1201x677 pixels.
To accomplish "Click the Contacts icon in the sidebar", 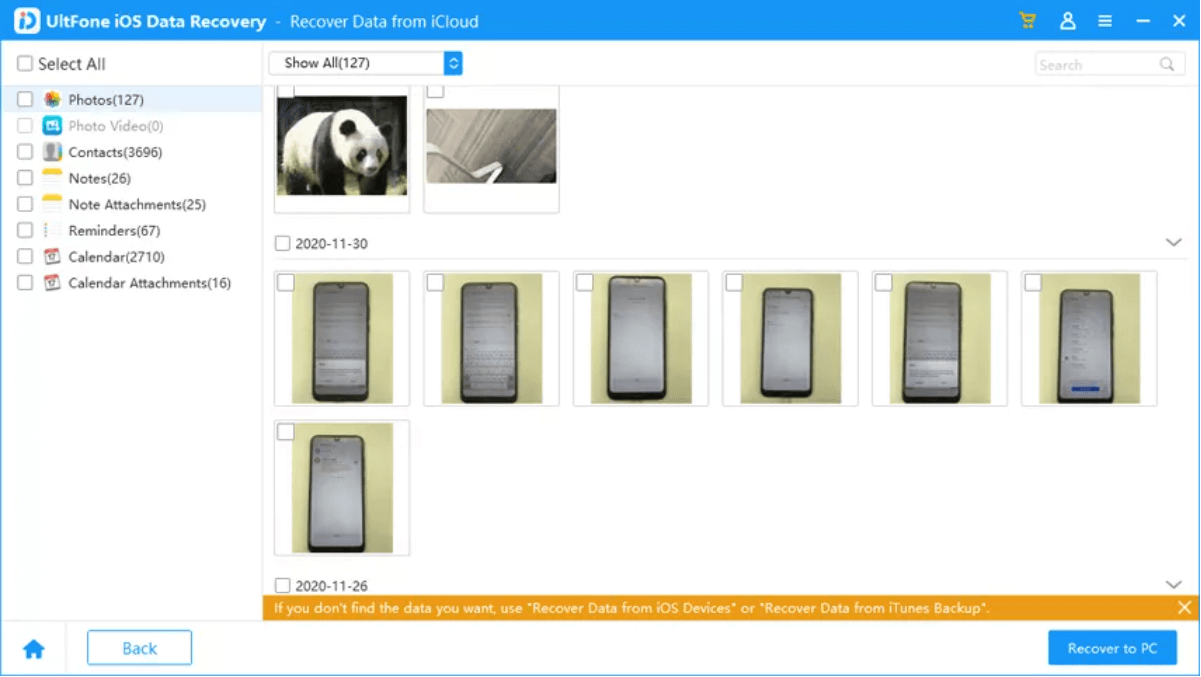I will coord(51,151).
